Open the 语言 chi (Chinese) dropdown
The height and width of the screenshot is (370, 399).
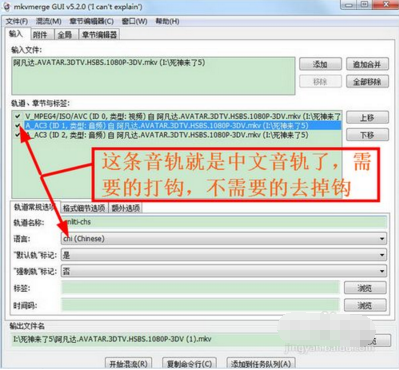pos(224,239)
